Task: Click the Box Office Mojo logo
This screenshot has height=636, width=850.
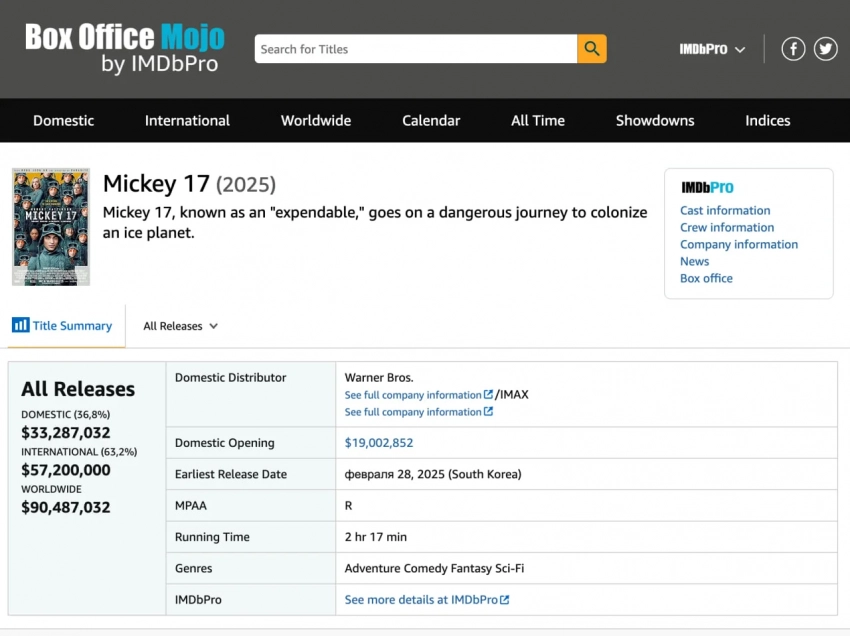Action: (125, 49)
